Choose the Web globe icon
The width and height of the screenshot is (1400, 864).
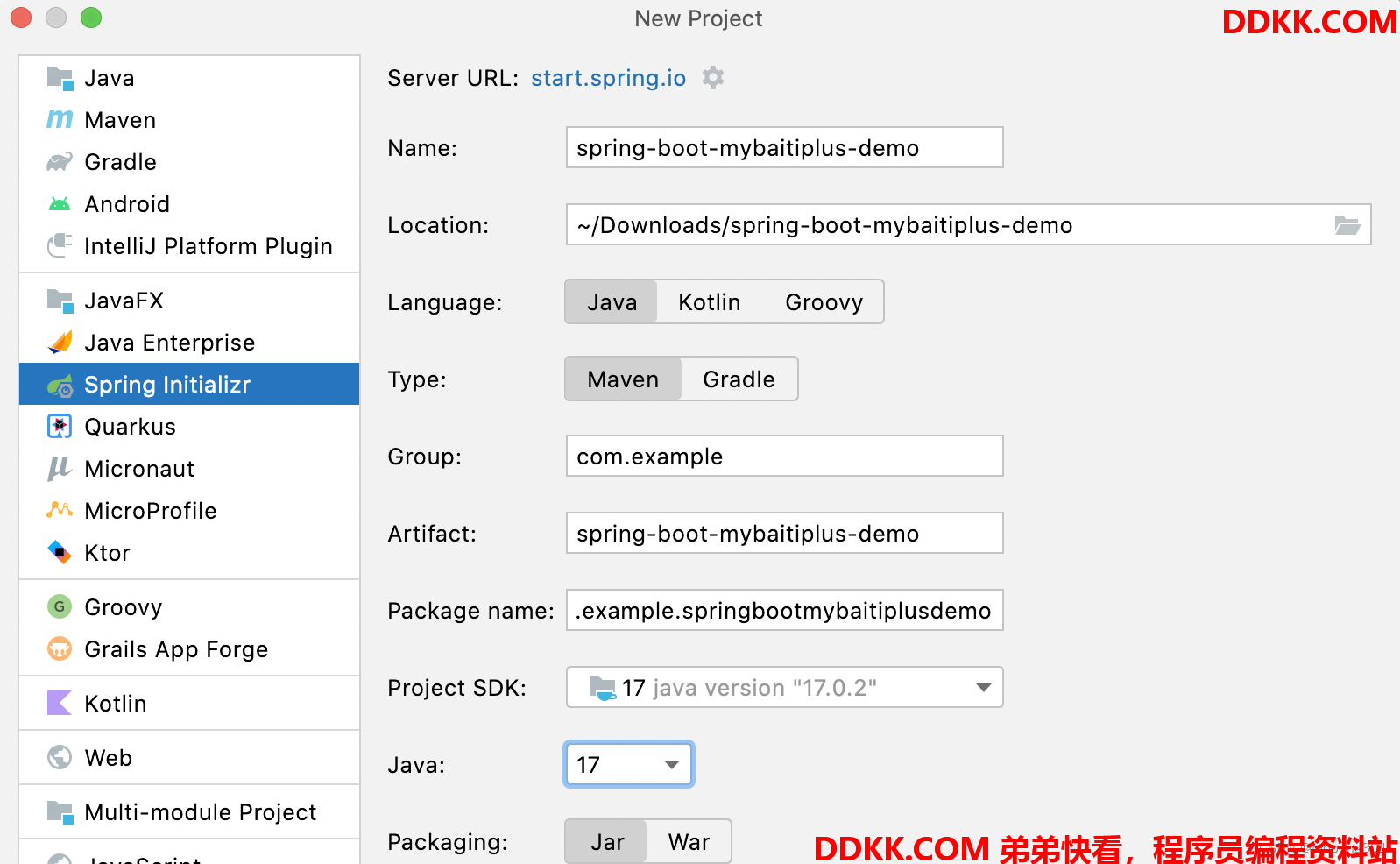[60, 757]
